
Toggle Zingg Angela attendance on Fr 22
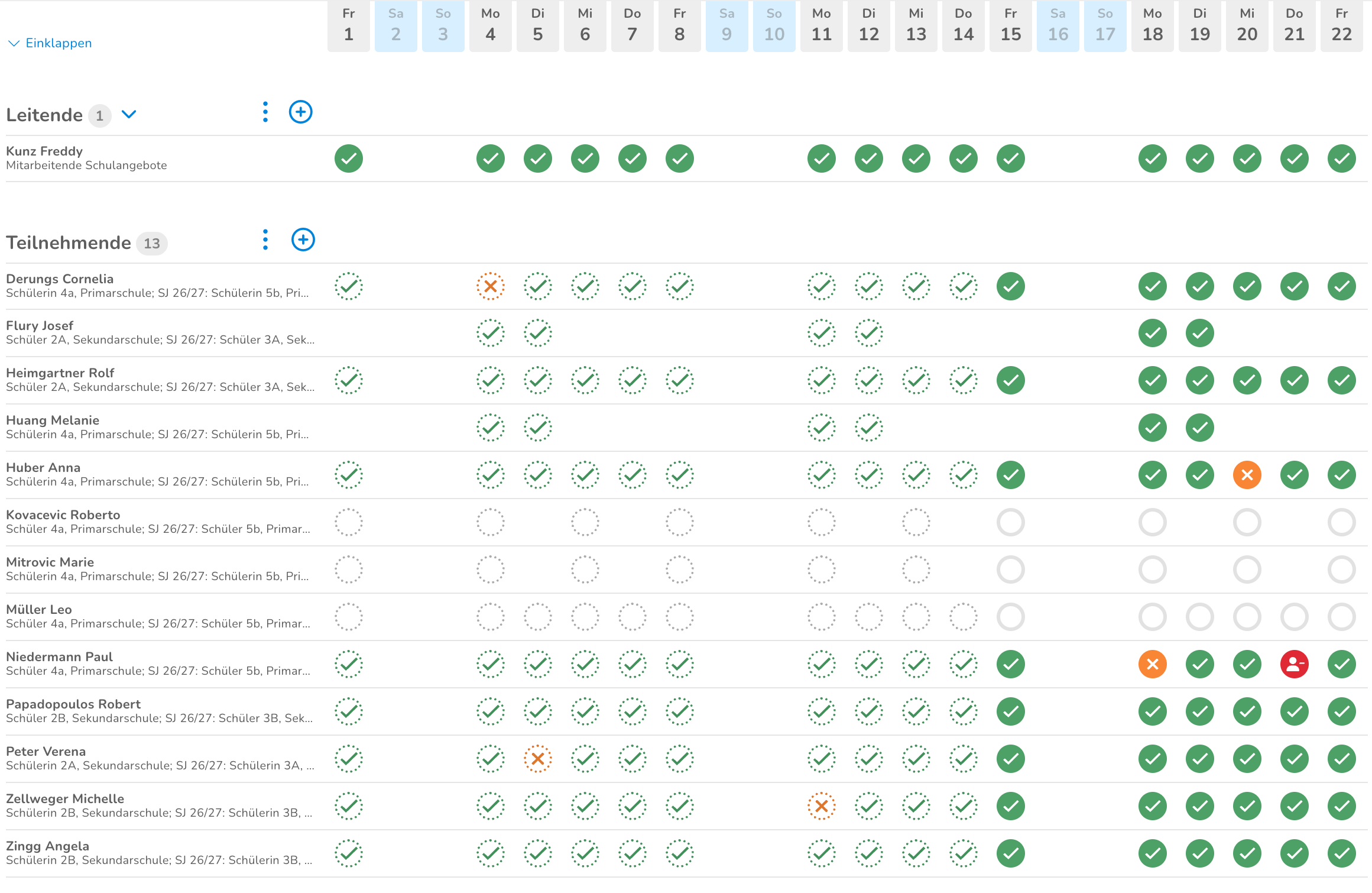1342,853
